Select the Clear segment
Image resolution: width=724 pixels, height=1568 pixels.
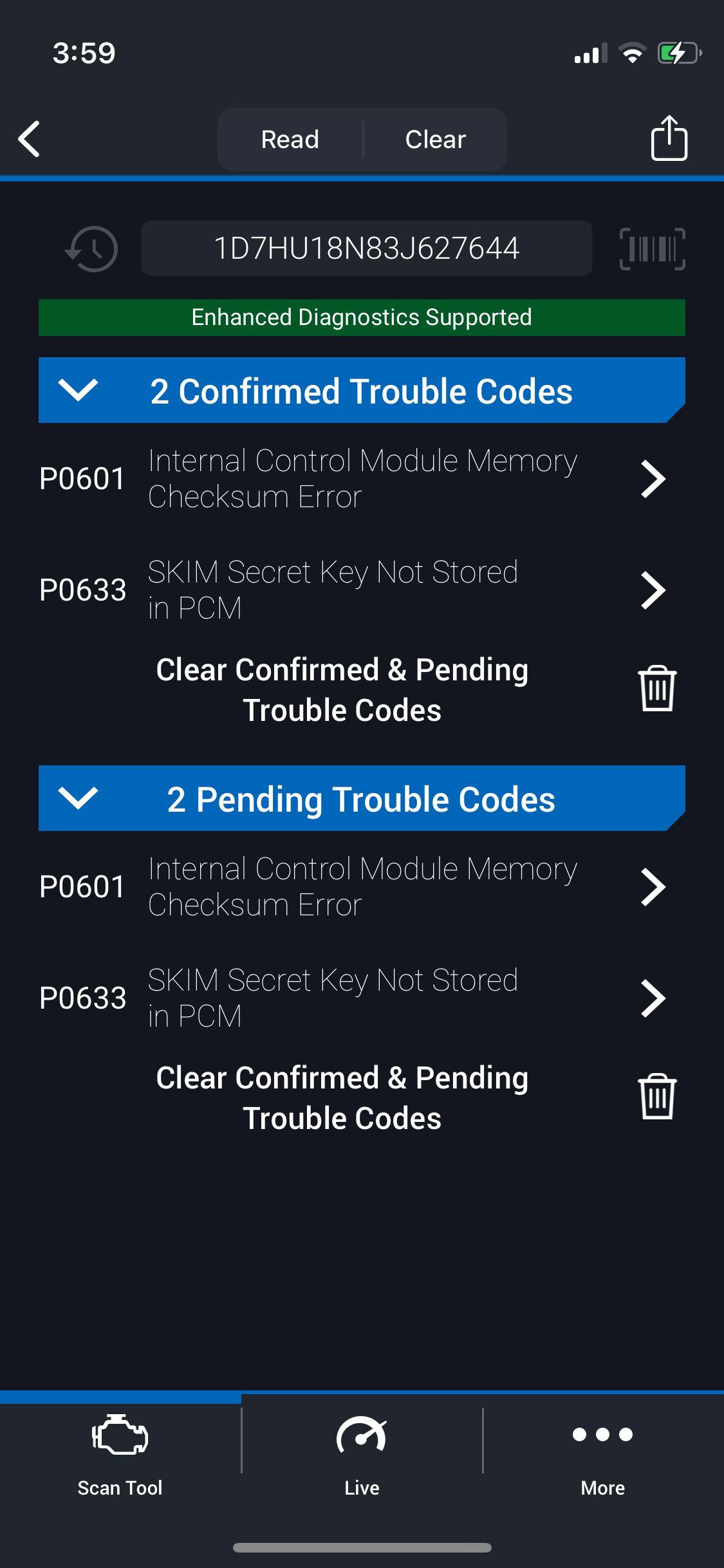click(x=436, y=139)
